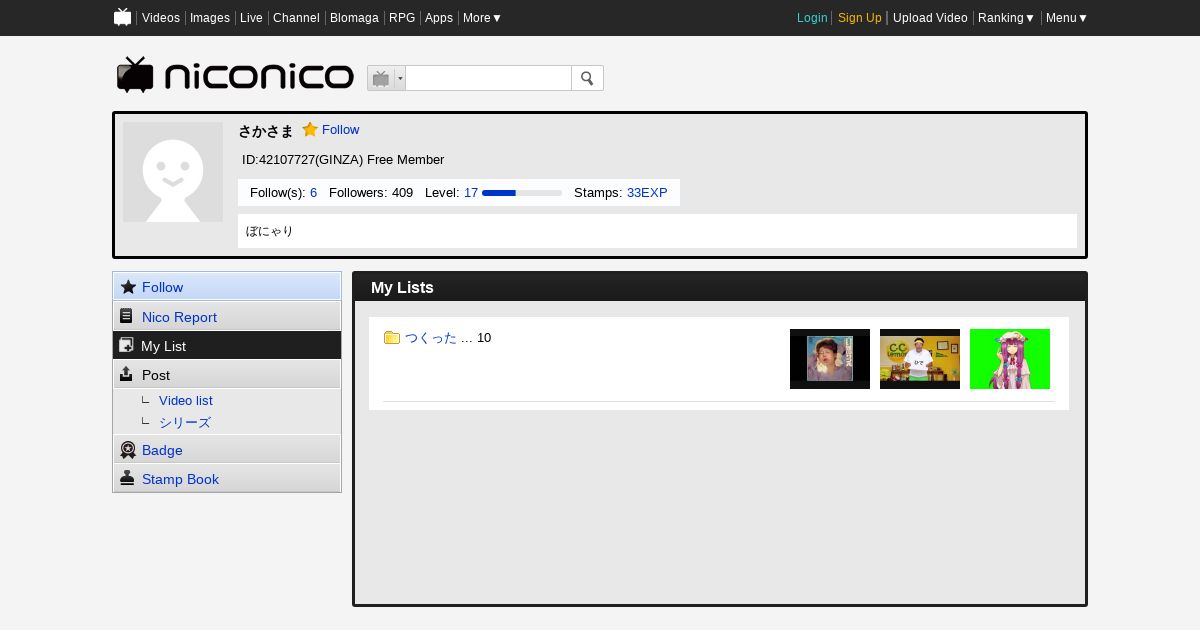Select My List in sidebar

(x=227, y=345)
